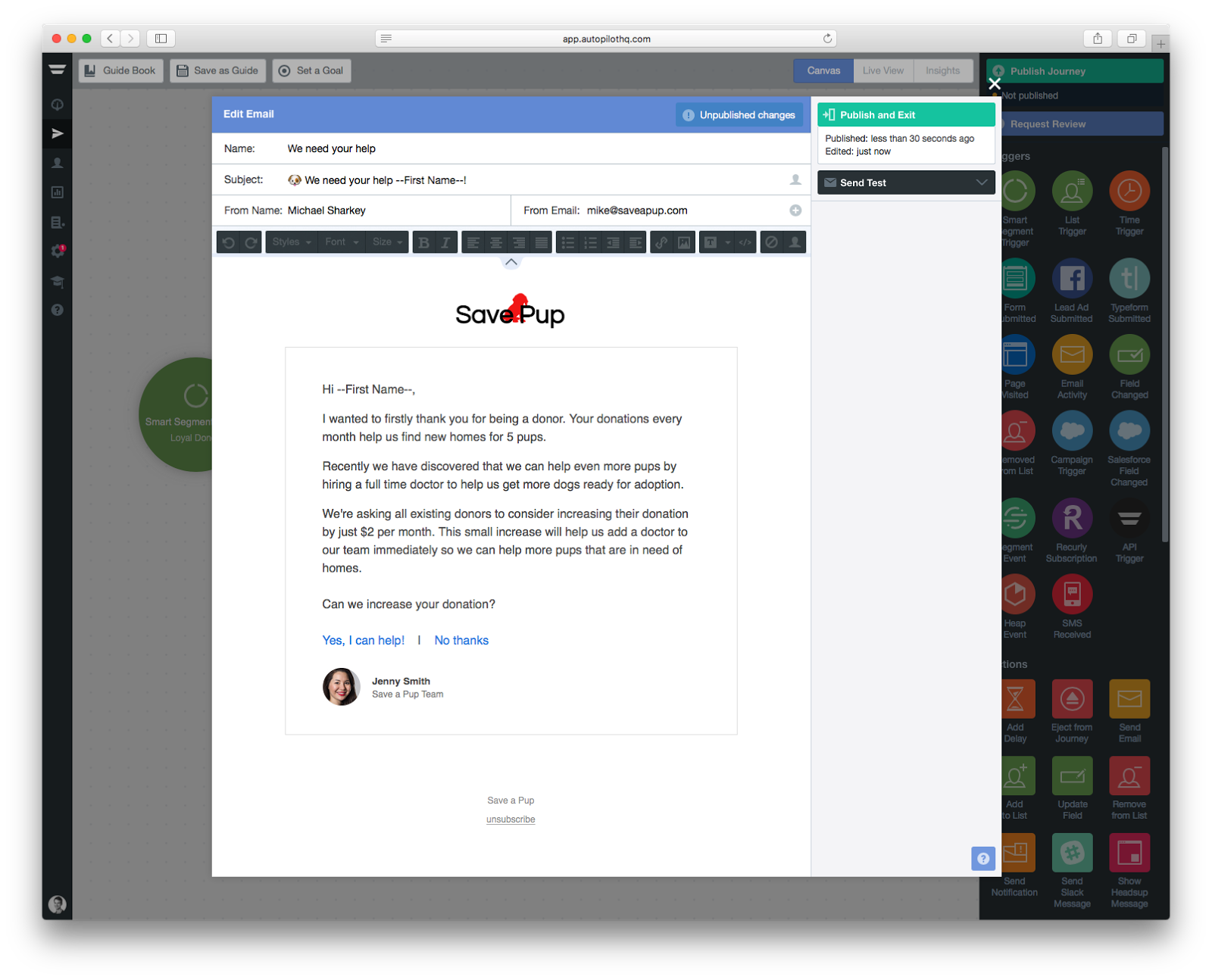Screen dimensions: 1212x980
Task: Switch to the Insights tab
Action: [943, 70]
